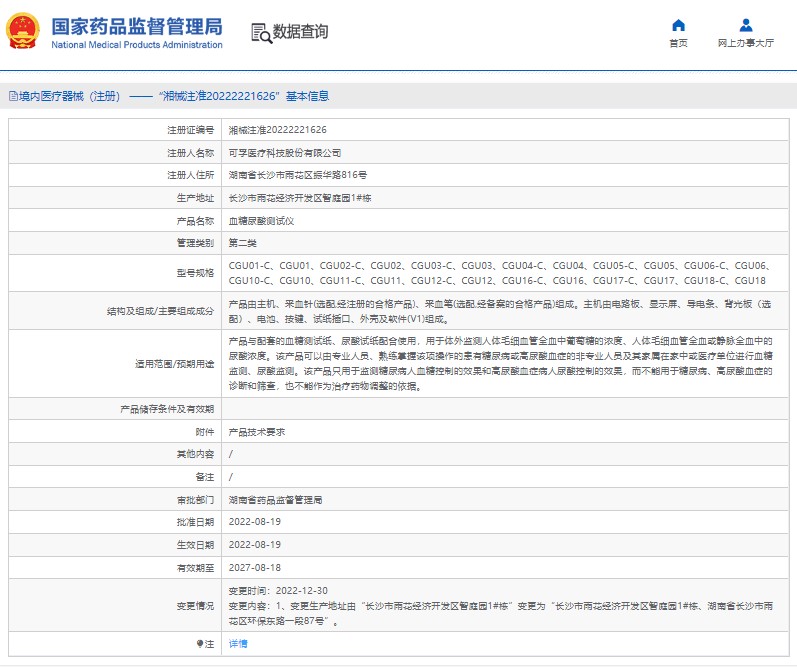Select approval date in 批准日期 row
This screenshot has height=667, width=797.
click(x=255, y=522)
